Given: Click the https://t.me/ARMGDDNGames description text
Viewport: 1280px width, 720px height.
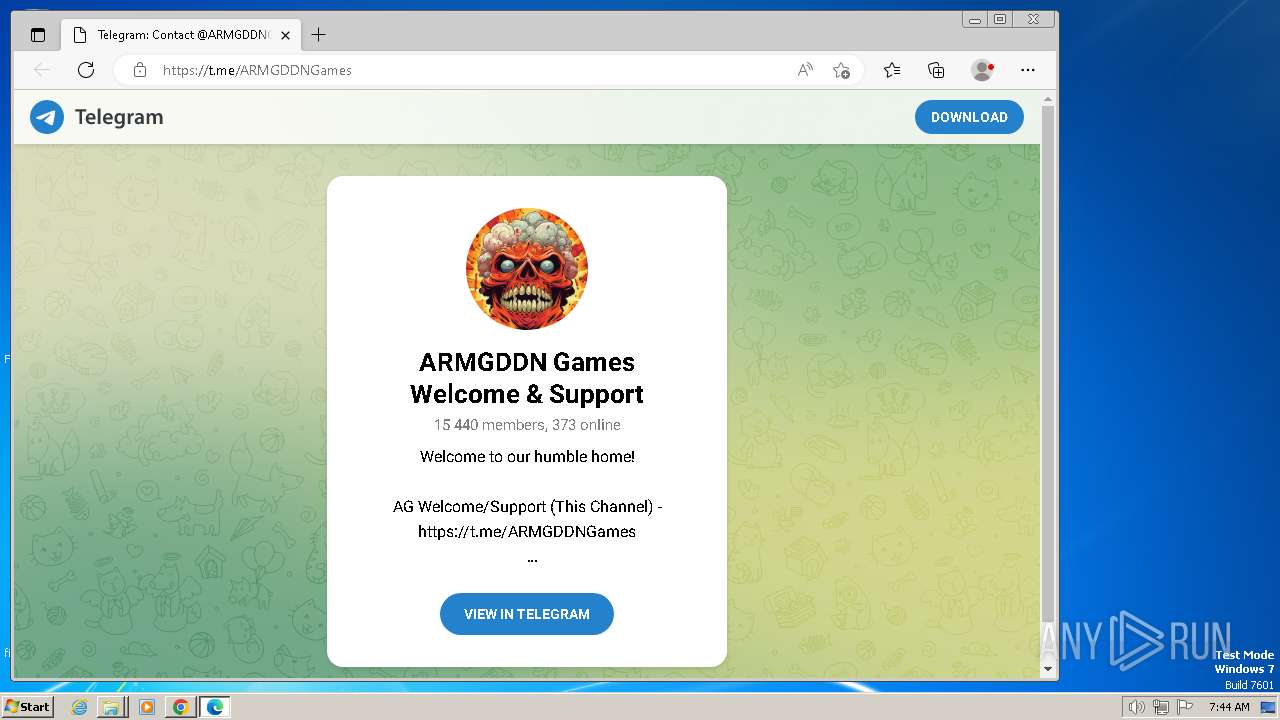Looking at the screenshot, I should tap(527, 532).
